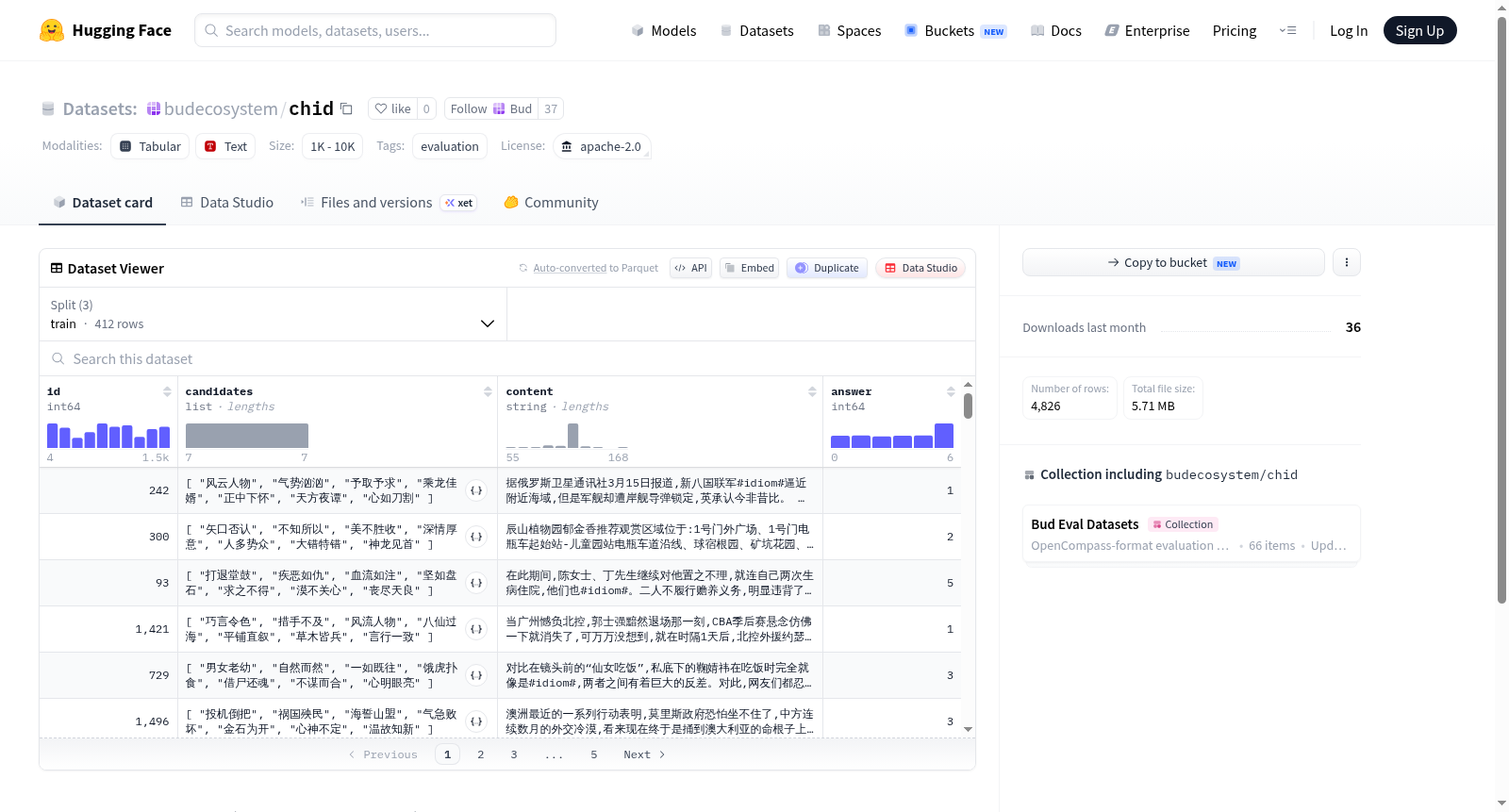1509x812 pixels.
Task: Open the Split train dropdown
Action: pos(273,314)
